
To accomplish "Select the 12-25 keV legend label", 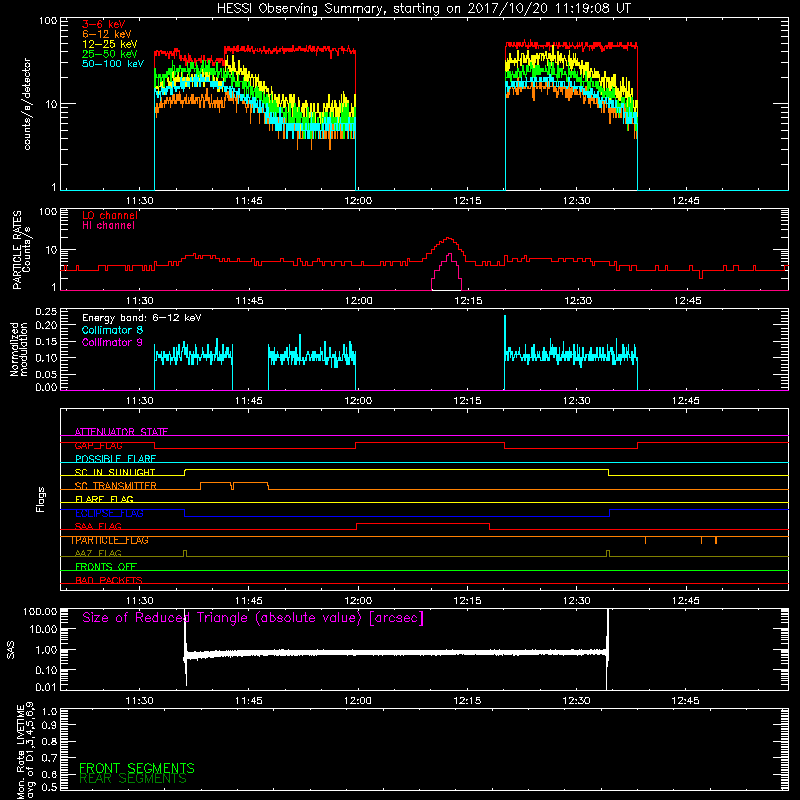I will coord(110,44).
